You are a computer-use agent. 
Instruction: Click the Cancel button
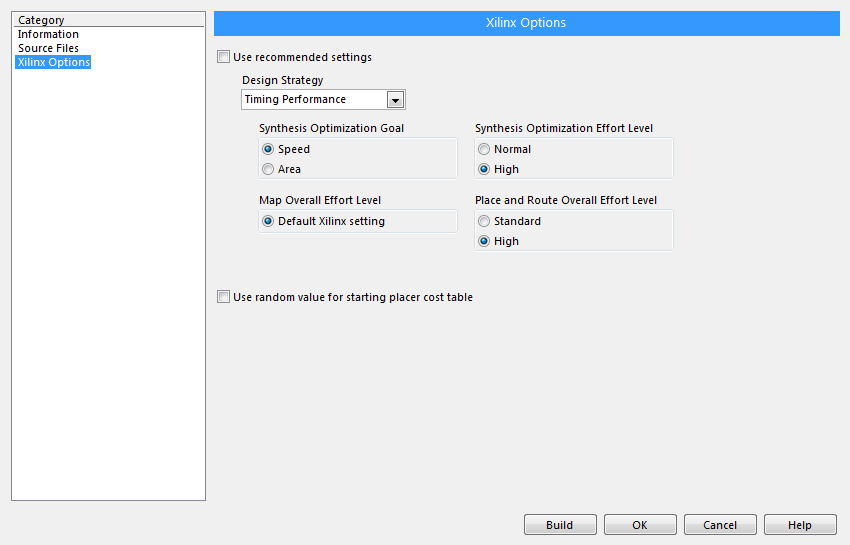[720, 525]
